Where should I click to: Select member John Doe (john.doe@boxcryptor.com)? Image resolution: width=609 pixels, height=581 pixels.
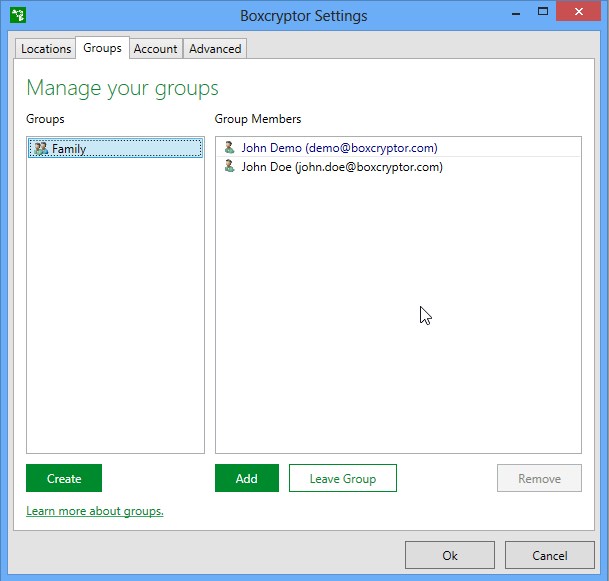pyautogui.click(x=398, y=167)
